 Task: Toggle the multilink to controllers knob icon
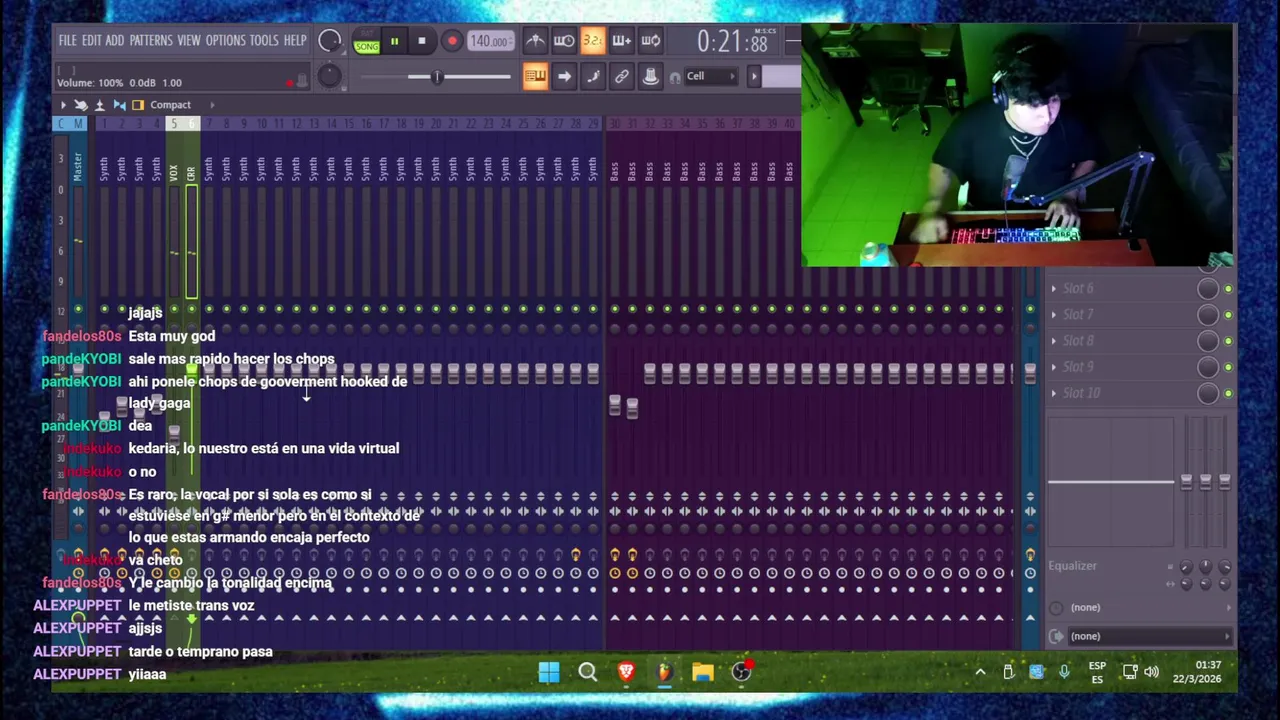[x=651, y=77]
